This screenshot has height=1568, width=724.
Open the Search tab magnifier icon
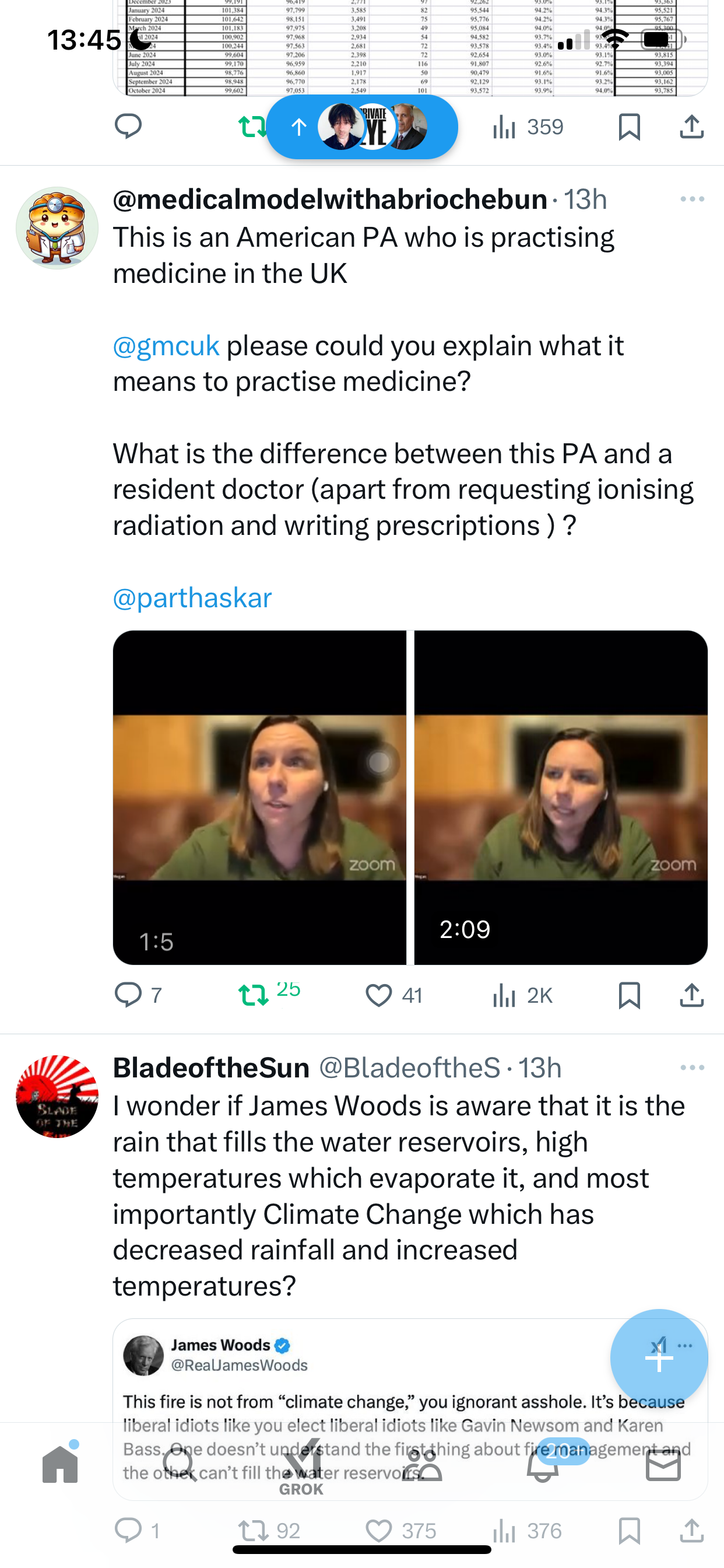coord(180,1464)
